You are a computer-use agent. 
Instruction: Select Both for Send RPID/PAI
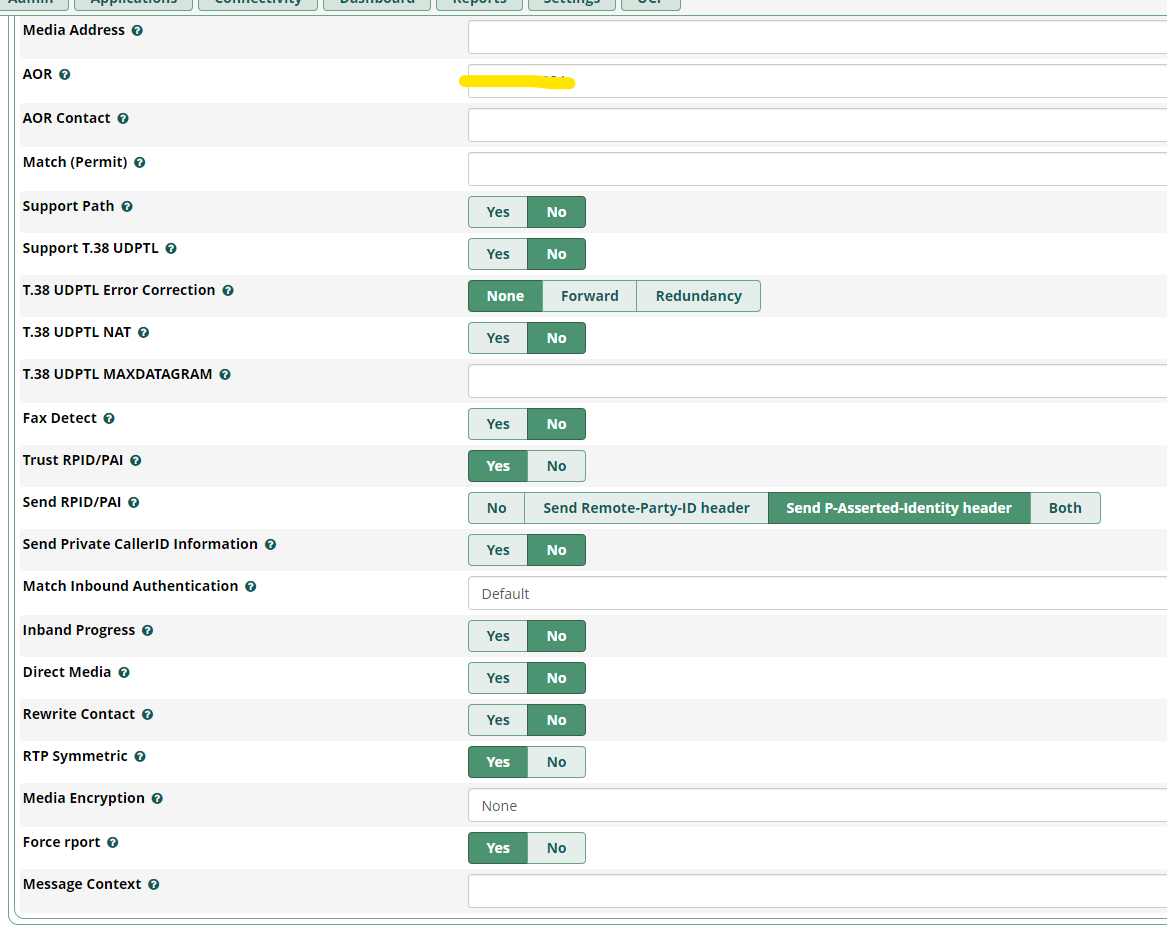coord(1065,508)
